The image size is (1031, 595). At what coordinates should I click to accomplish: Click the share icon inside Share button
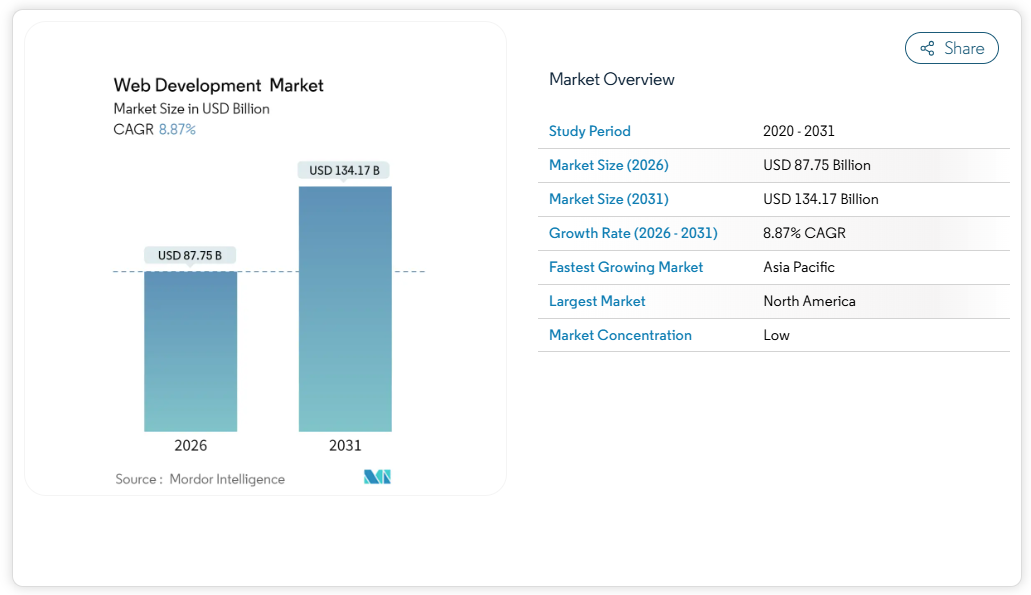[927, 48]
